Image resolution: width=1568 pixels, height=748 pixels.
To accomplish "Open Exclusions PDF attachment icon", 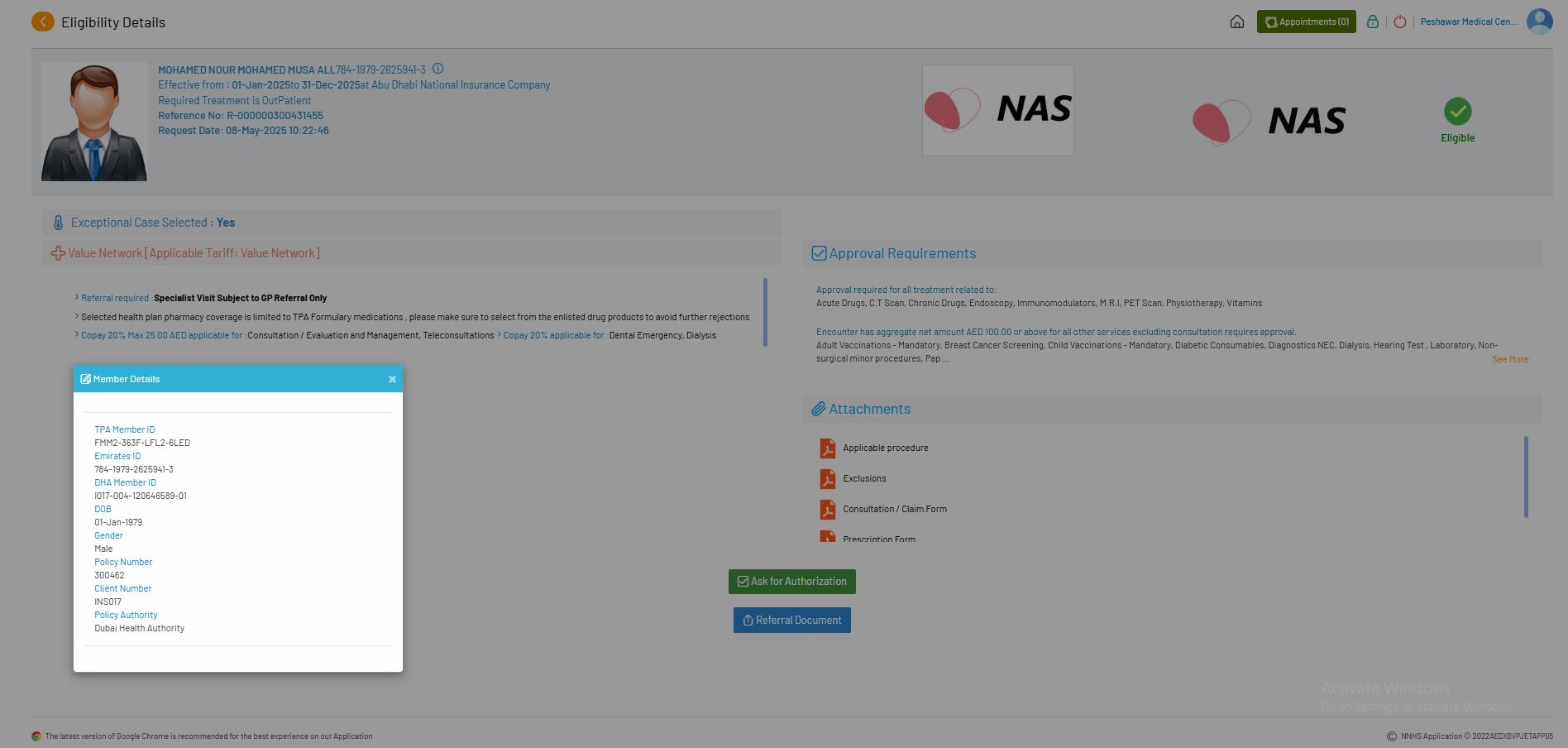I will [827, 479].
